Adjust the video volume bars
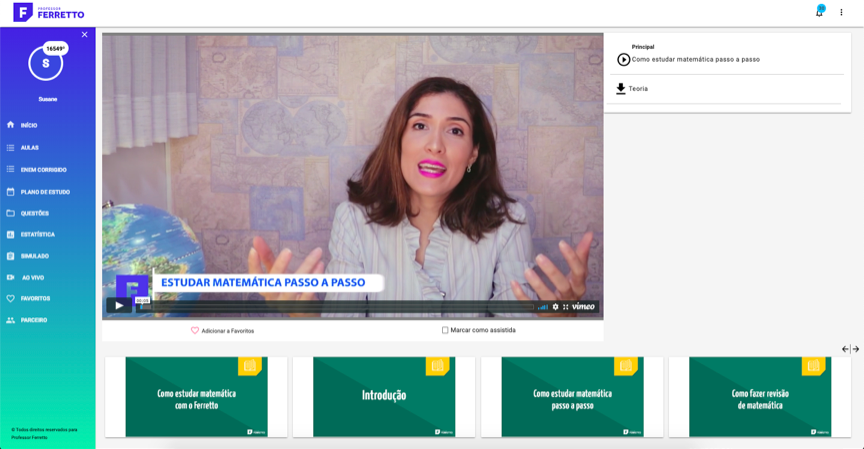Image resolution: width=864 pixels, height=449 pixels. point(543,306)
